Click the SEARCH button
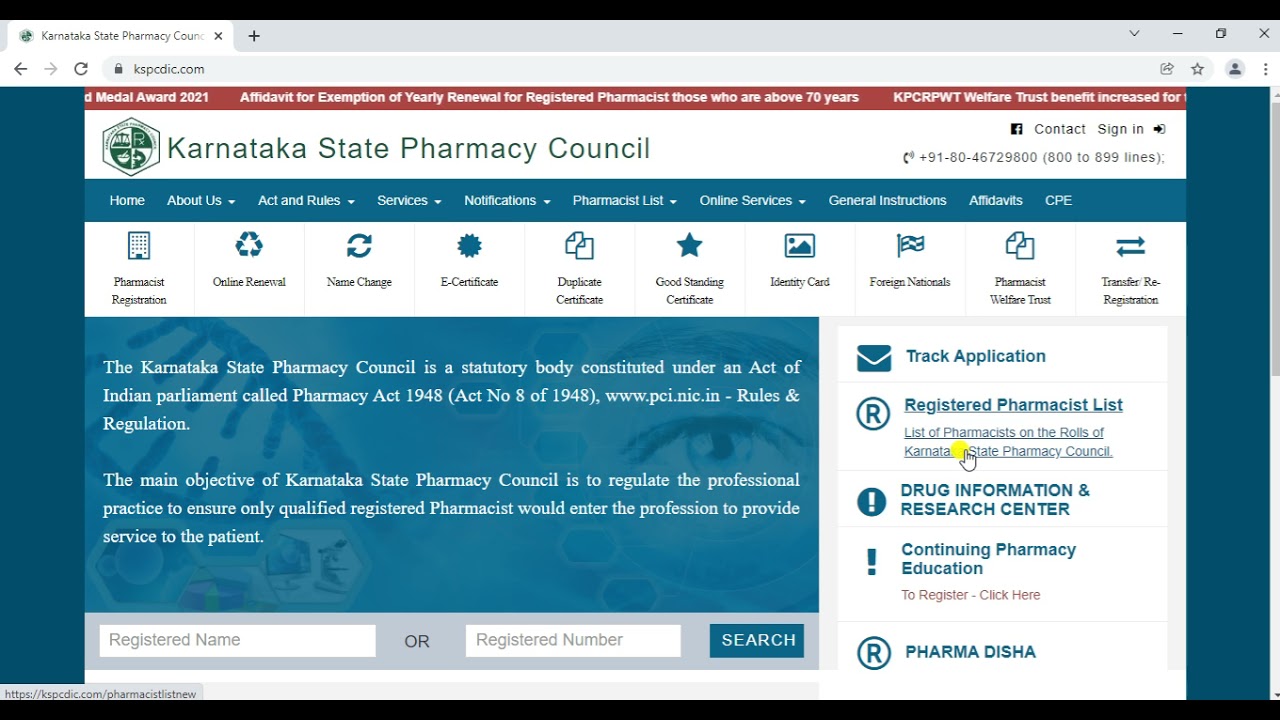Viewport: 1280px width, 720px height. coord(757,641)
